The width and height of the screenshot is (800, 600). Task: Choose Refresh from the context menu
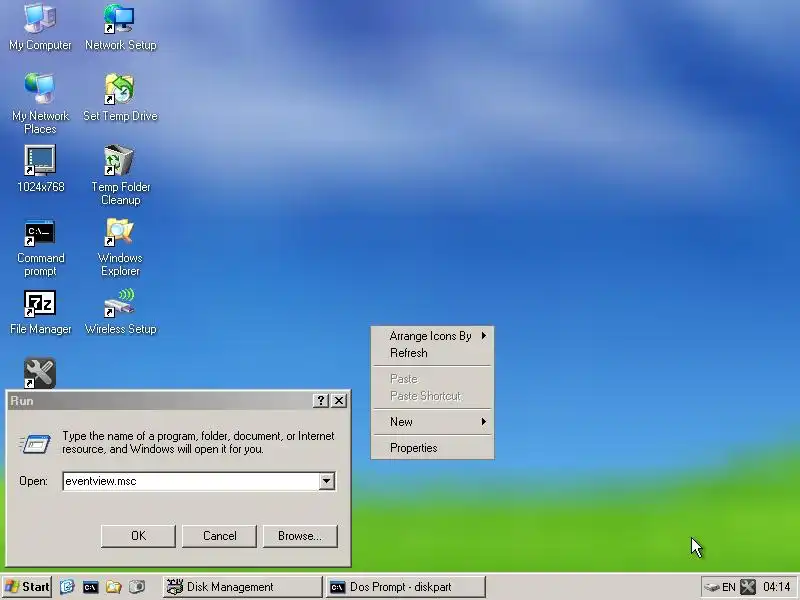pos(432,353)
